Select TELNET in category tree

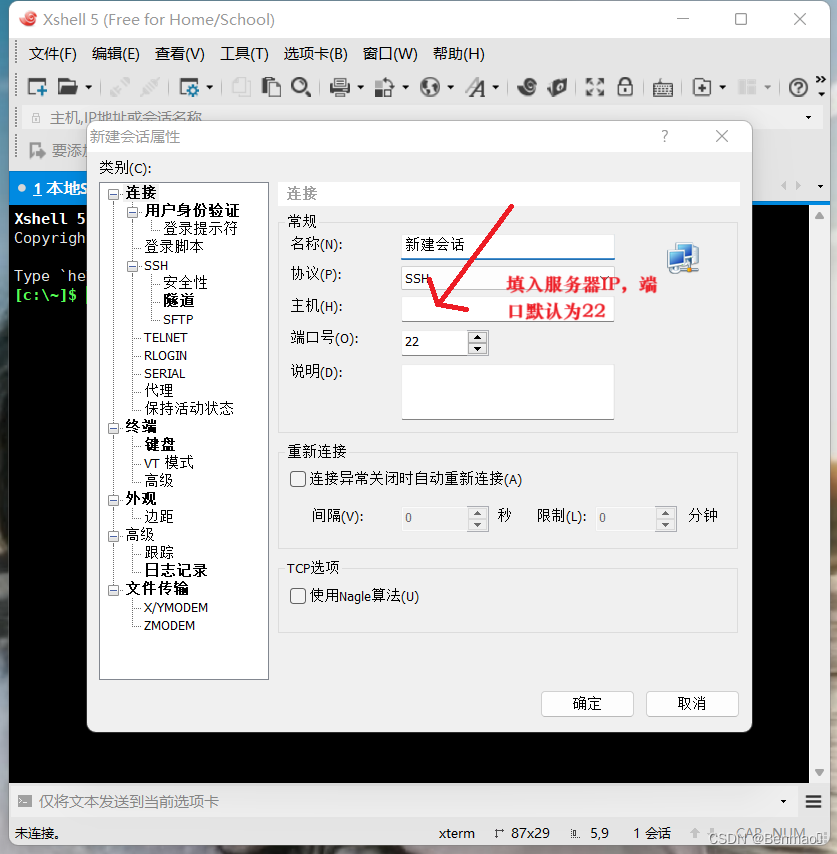tap(166, 338)
